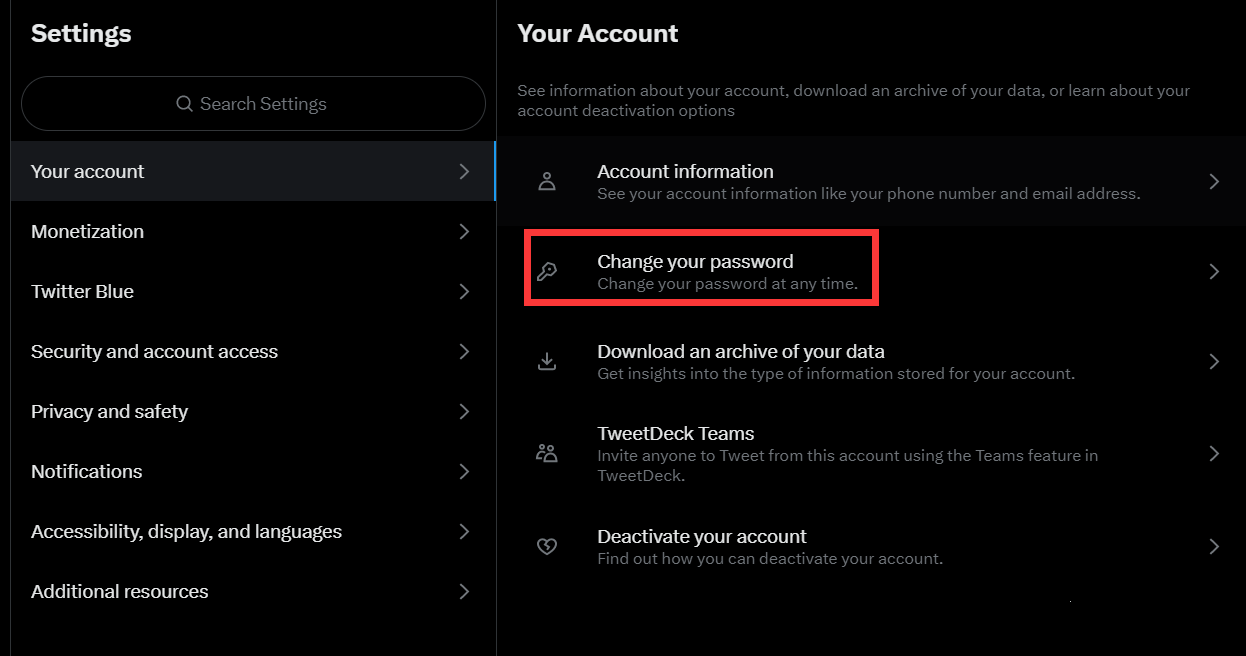Expand the Twitter Blue chevron
Screen dimensions: 1246x656
click(464, 292)
